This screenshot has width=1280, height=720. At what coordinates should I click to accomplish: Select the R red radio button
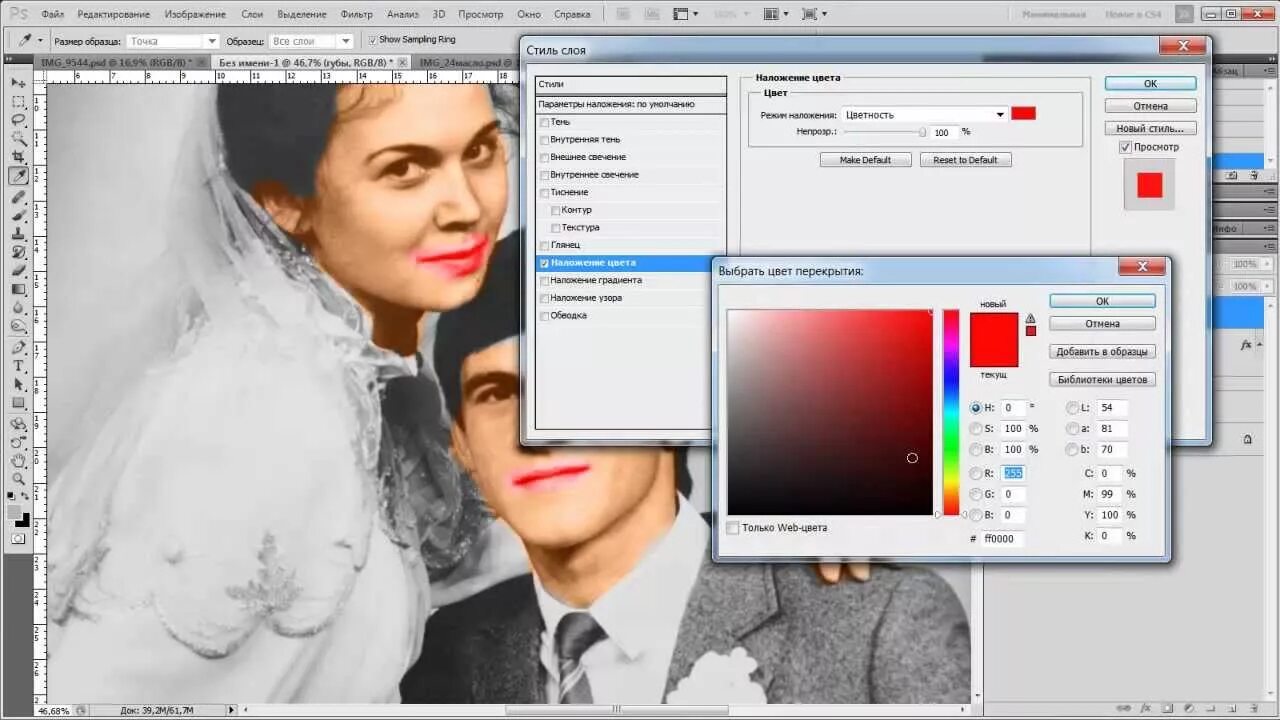[x=976, y=473]
